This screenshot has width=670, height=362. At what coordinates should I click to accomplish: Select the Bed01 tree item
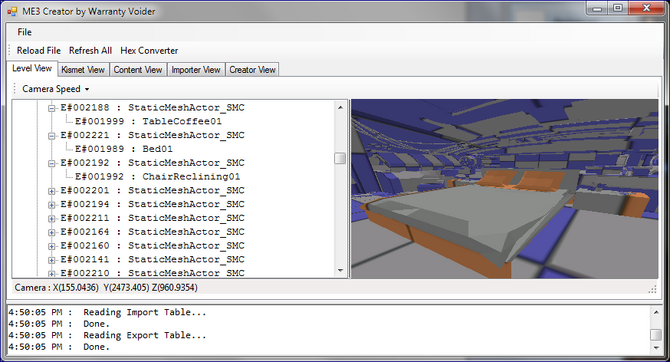124,149
